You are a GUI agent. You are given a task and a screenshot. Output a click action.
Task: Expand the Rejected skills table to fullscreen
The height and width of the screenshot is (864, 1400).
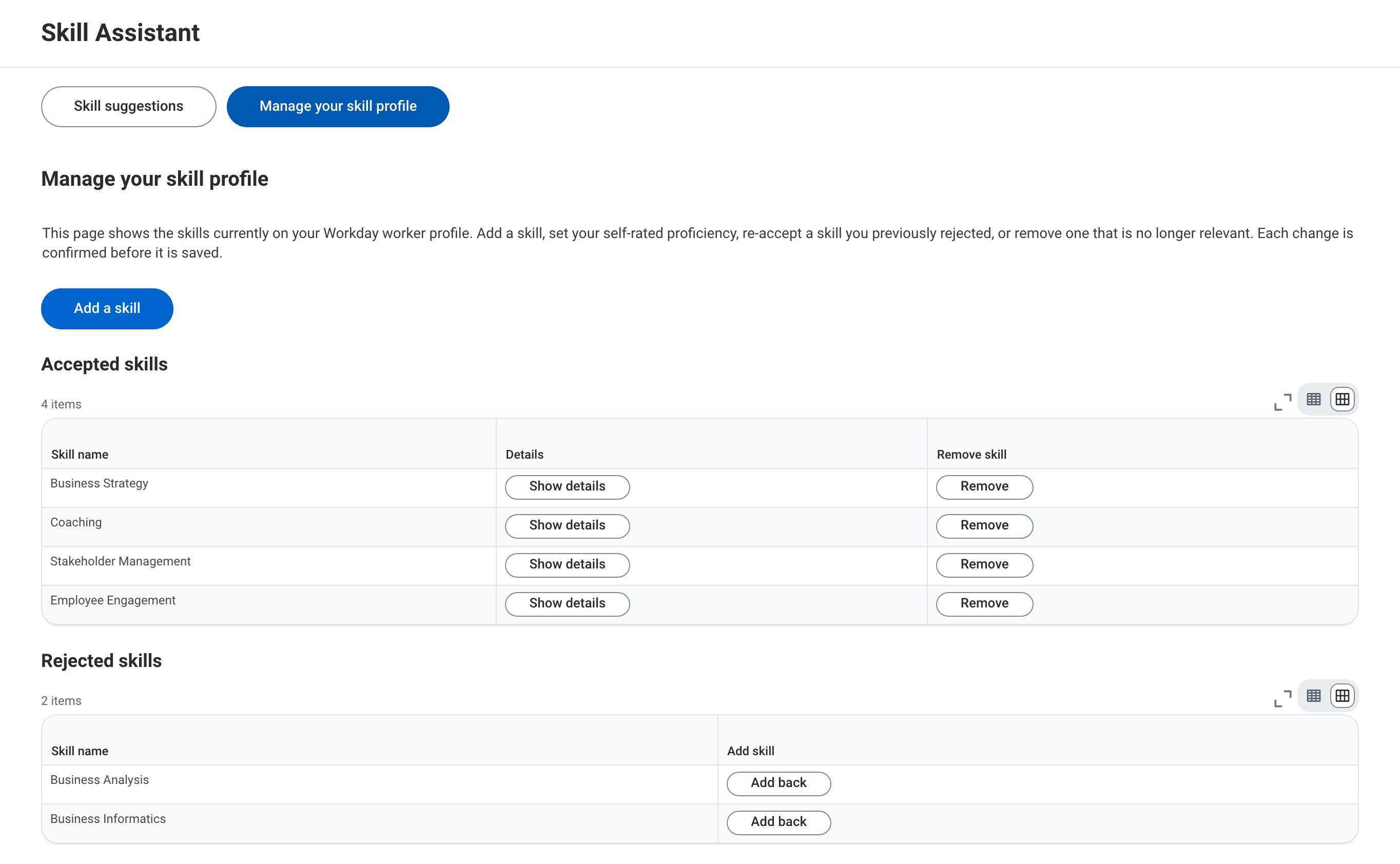(1282, 698)
